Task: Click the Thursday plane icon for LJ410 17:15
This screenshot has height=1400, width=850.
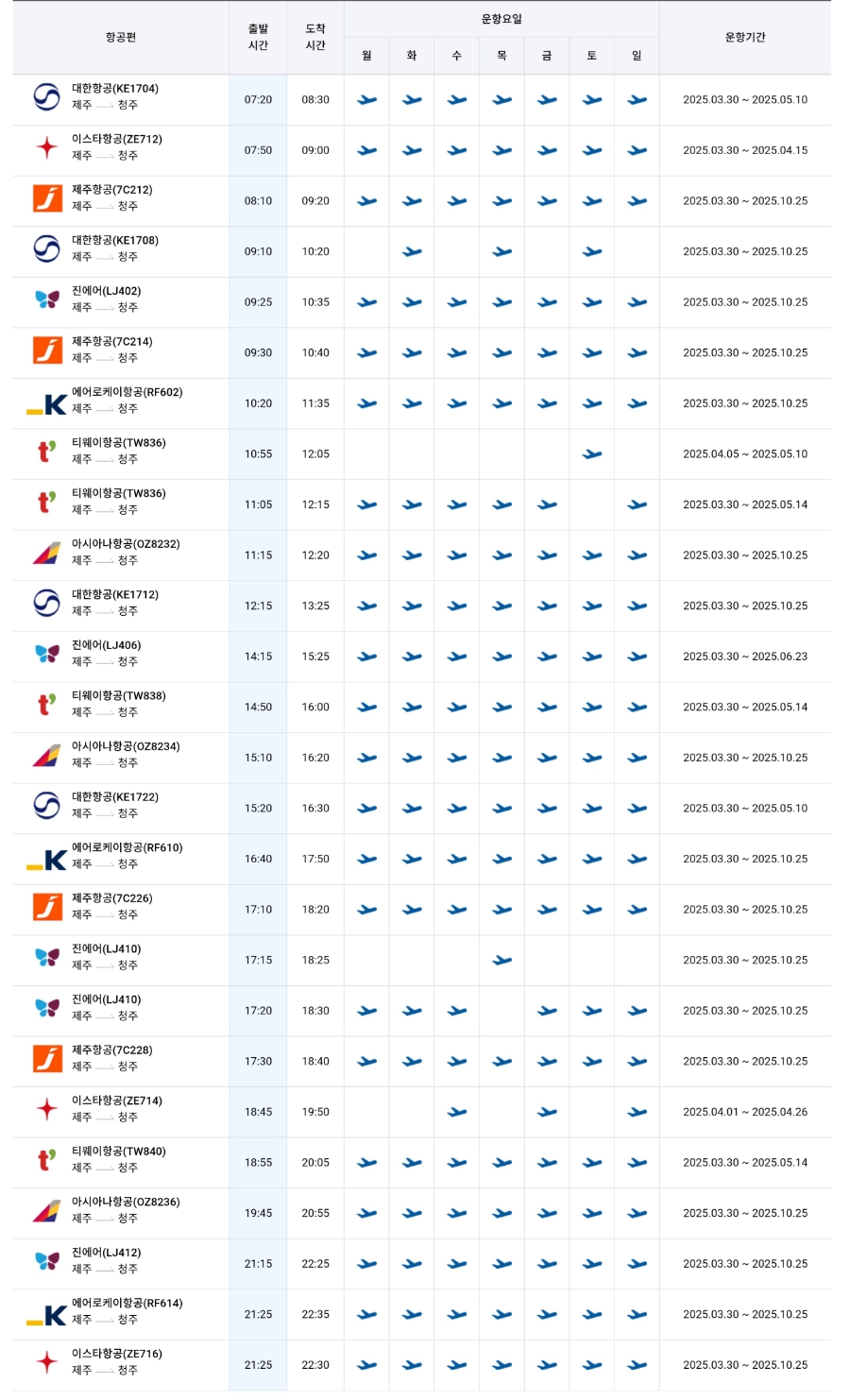Action: [x=502, y=961]
